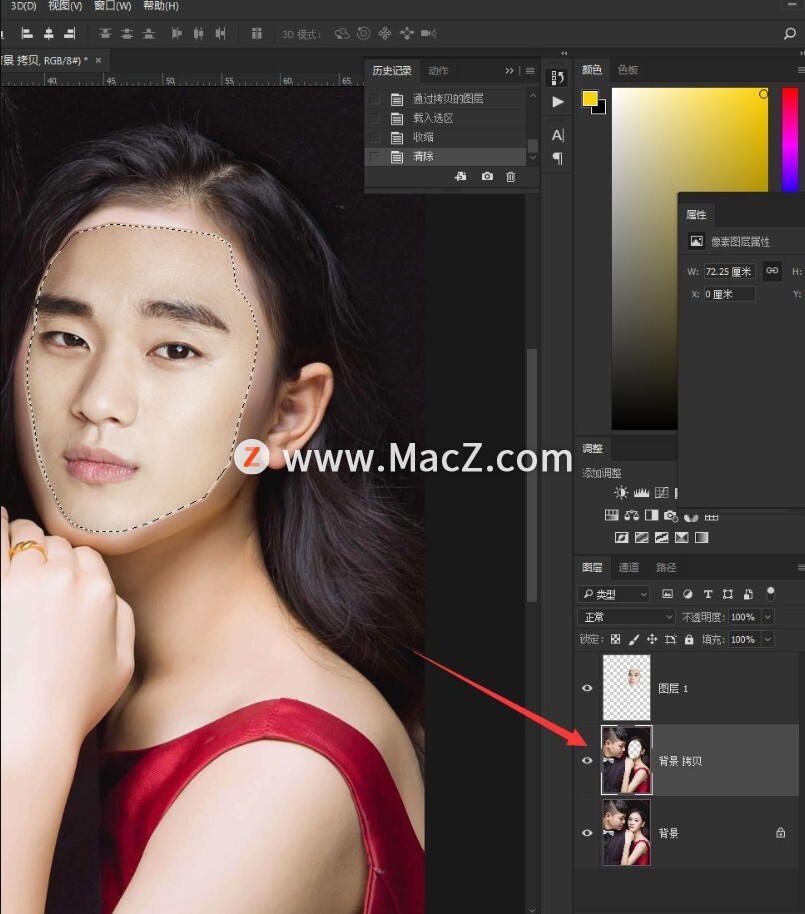The width and height of the screenshot is (805, 914).
Task: Click Auto-align layers icon
Action: tap(256, 34)
